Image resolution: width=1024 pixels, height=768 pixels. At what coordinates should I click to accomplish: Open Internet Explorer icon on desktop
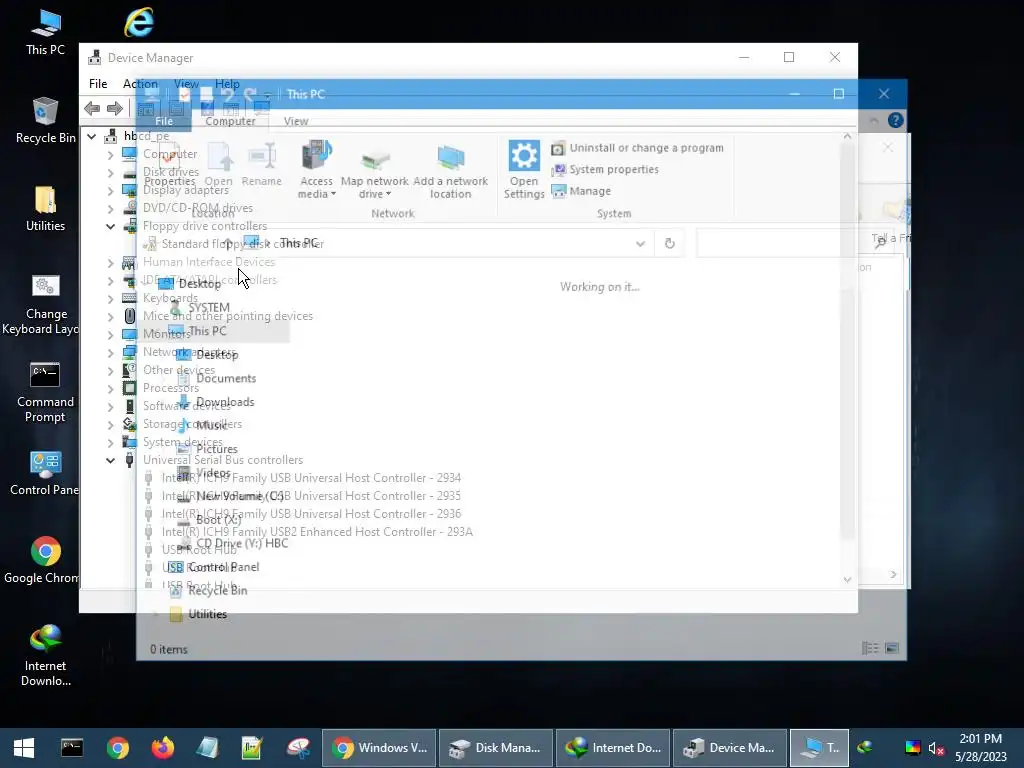pyautogui.click(x=138, y=22)
